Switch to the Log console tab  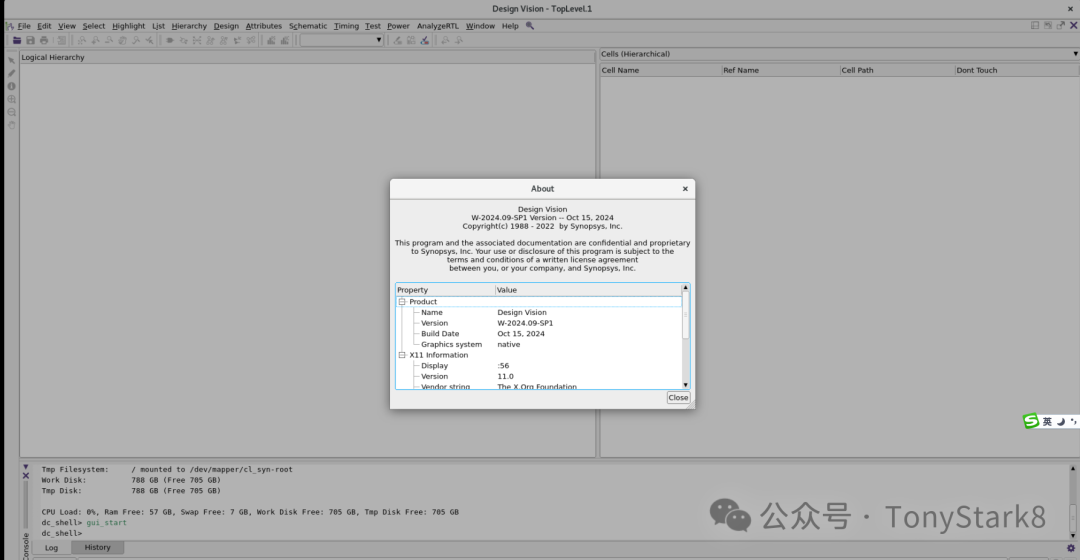point(52,548)
